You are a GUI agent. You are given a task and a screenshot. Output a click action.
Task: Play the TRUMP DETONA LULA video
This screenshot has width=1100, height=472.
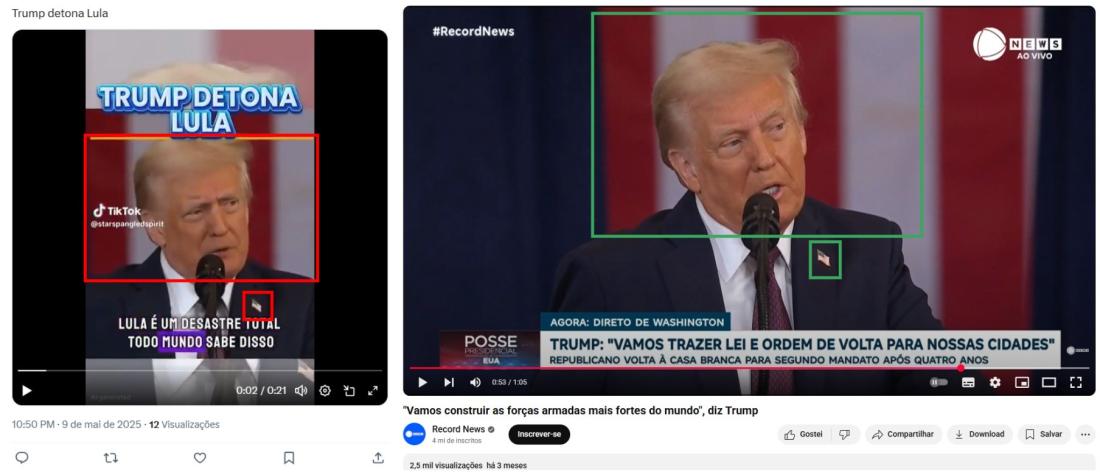[x=27, y=391]
